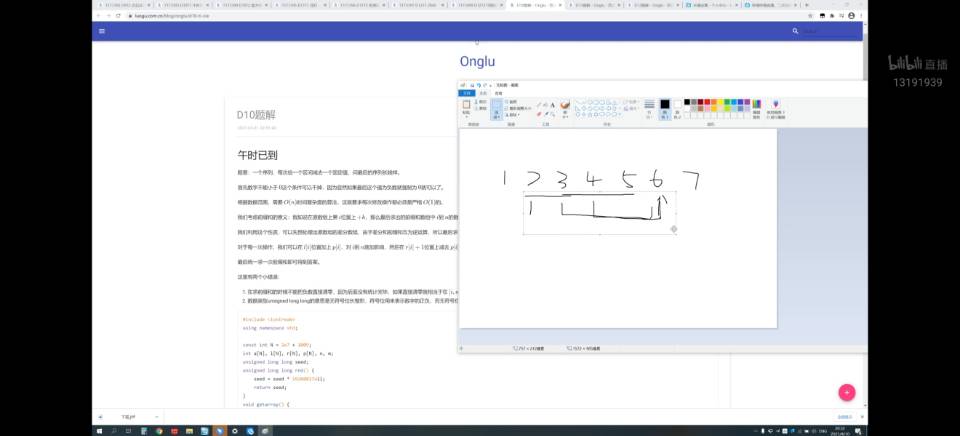This screenshot has height=436, width=960.
Task: Open the blog's hamburger menu icon
Action: pyautogui.click(x=101, y=31)
